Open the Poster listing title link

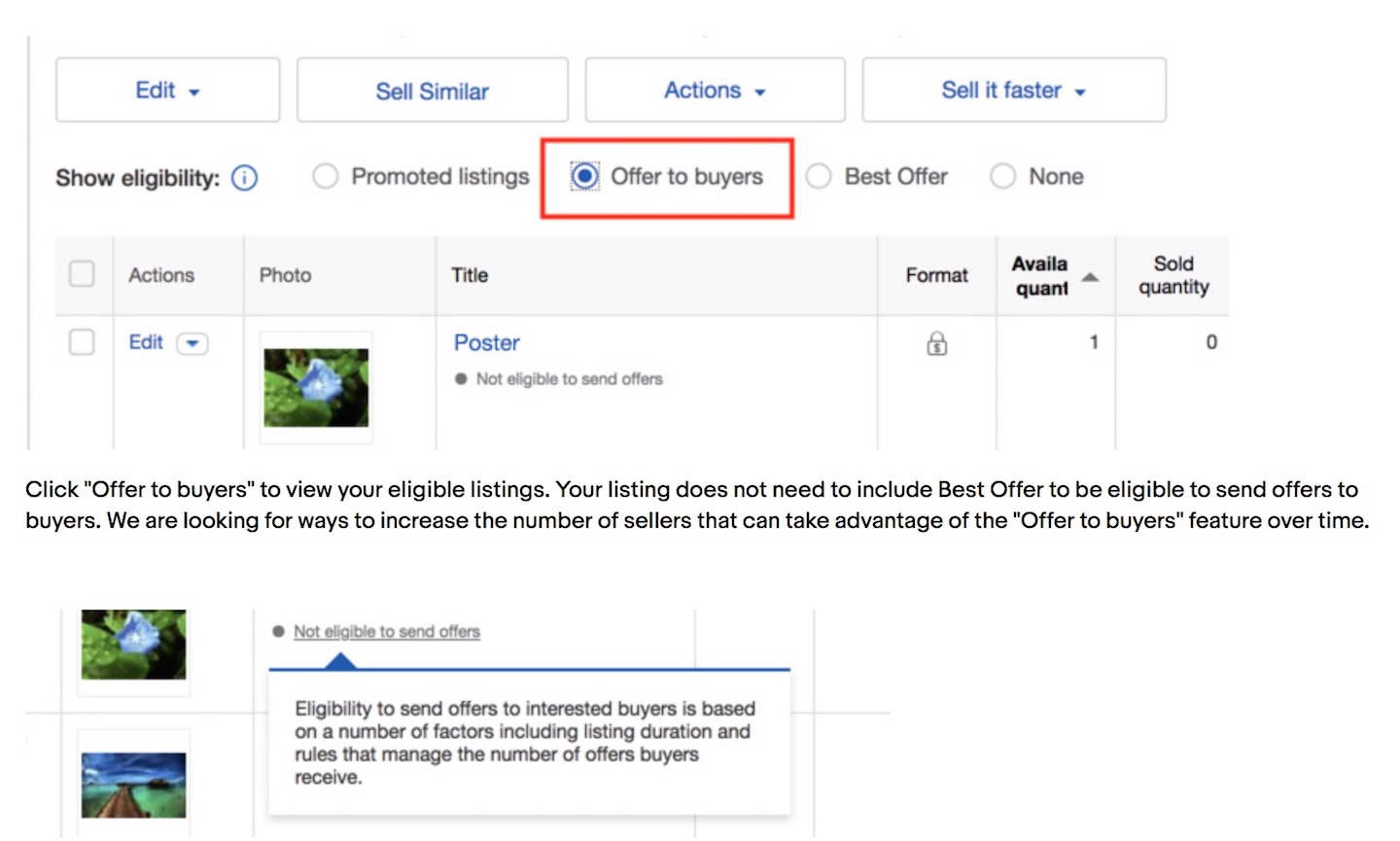[x=486, y=343]
